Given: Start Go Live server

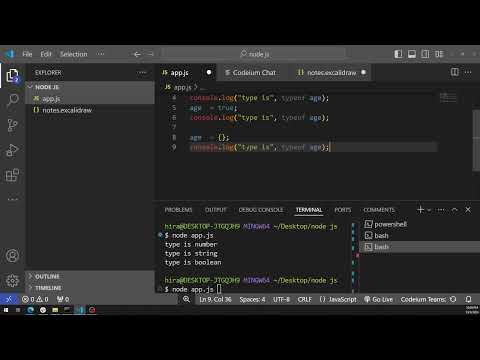Looking at the screenshot, I should click(x=378, y=299).
